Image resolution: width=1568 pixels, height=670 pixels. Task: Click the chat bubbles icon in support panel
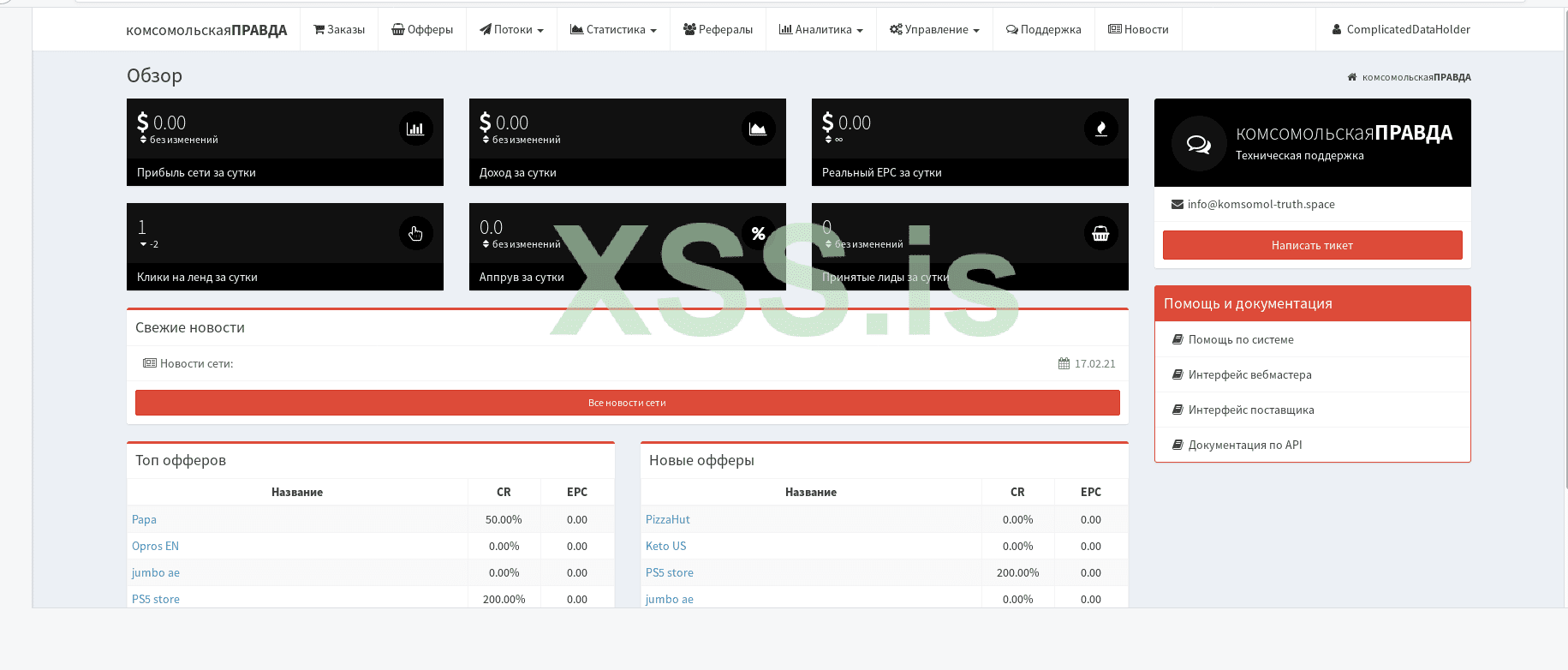pyautogui.click(x=1199, y=144)
